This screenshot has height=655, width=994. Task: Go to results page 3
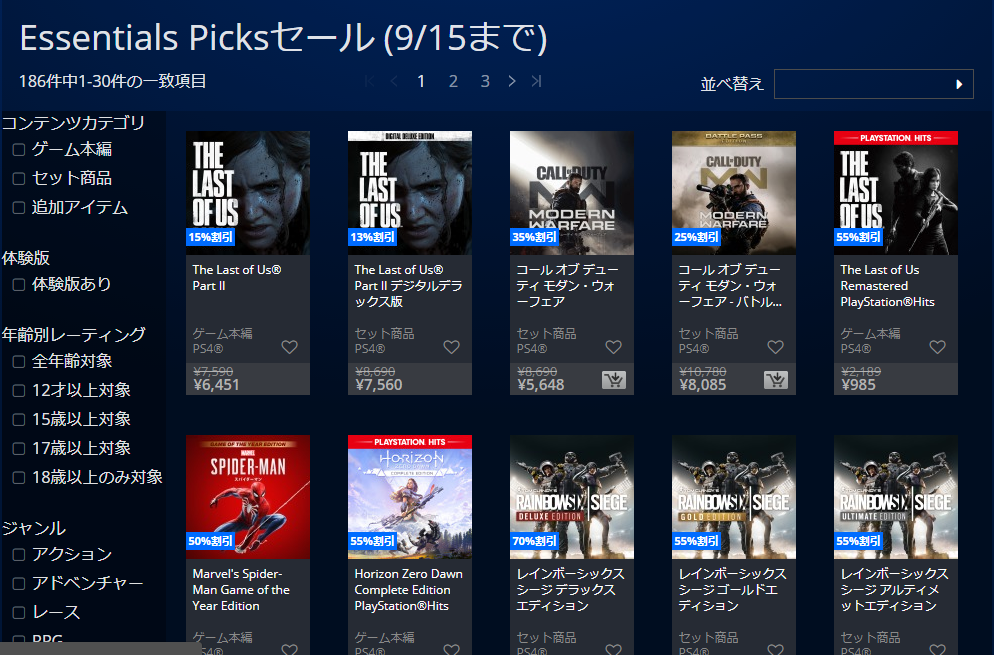click(485, 81)
